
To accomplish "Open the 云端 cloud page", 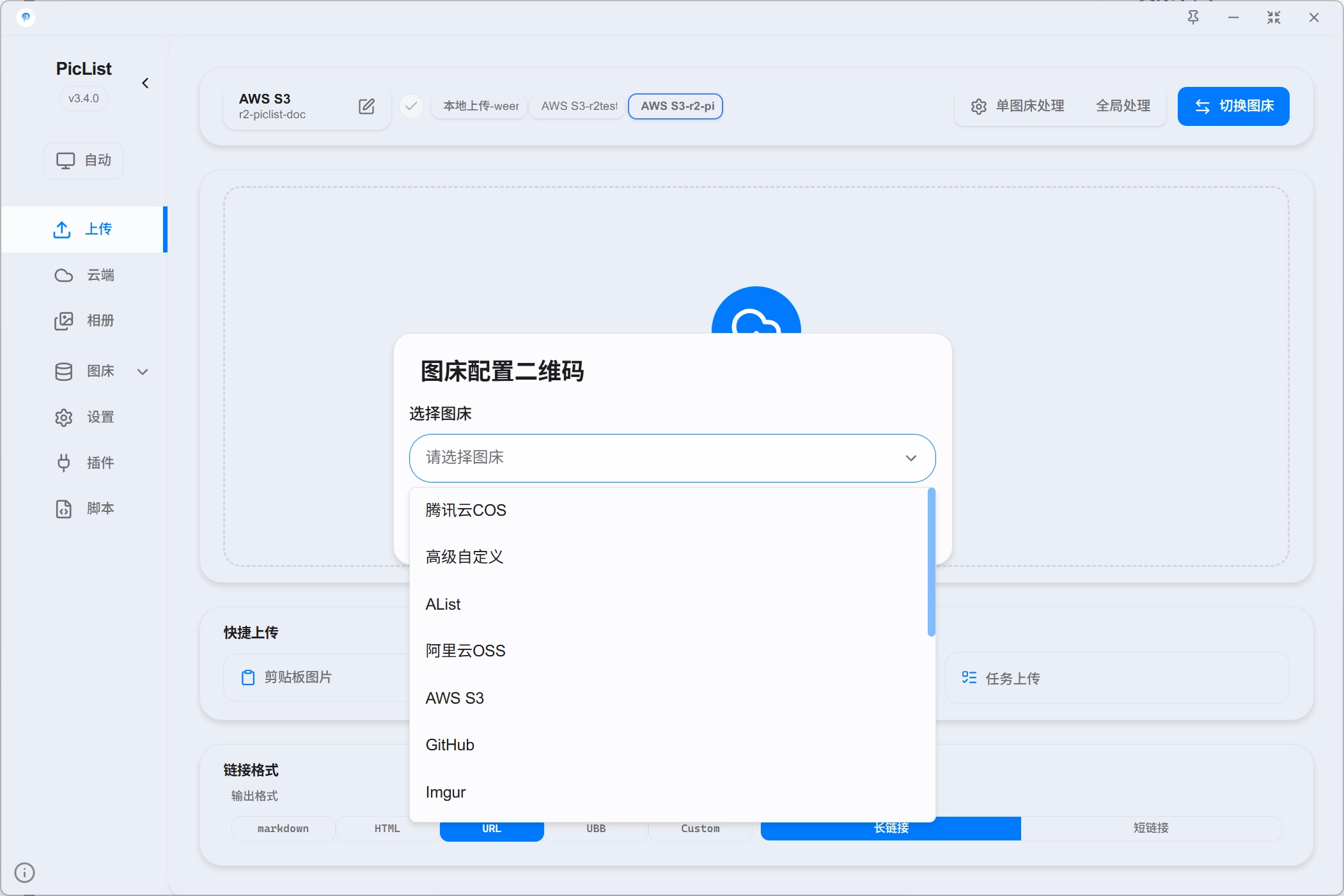I will [x=84, y=275].
